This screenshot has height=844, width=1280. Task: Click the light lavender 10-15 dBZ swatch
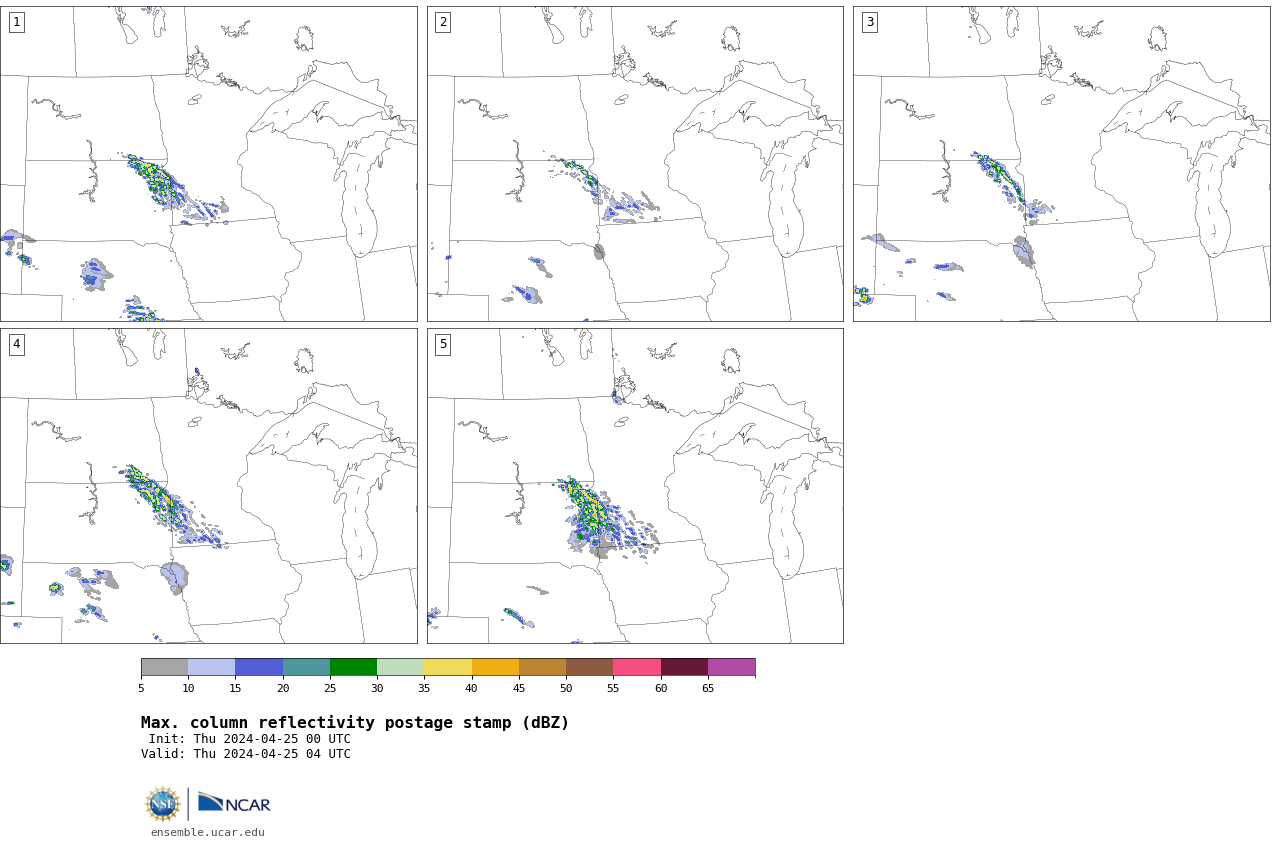(211, 667)
